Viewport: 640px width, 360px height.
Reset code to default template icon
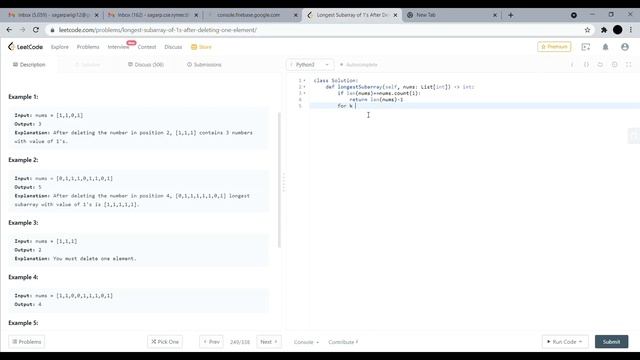point(600,64)
